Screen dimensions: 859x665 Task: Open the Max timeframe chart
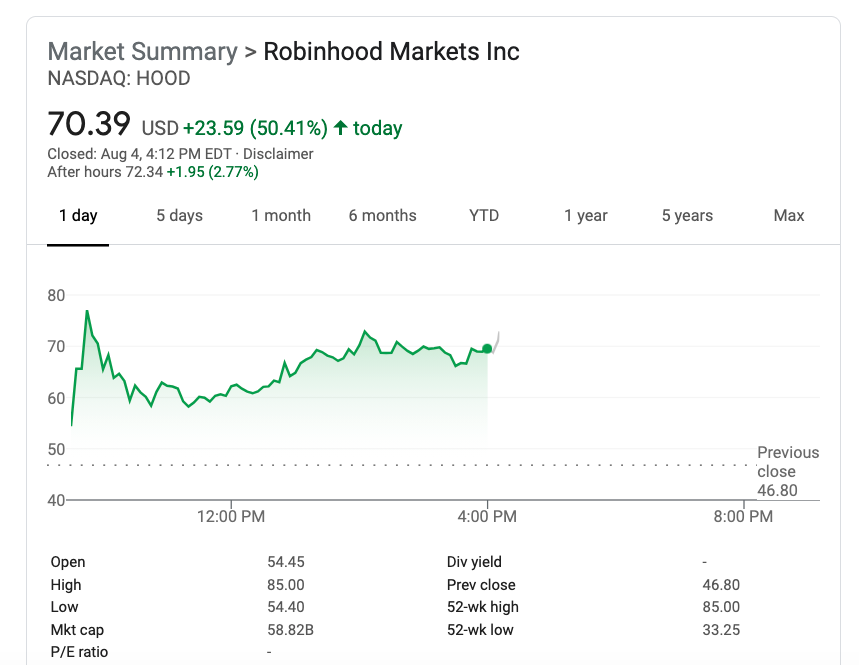click(788, 215)
